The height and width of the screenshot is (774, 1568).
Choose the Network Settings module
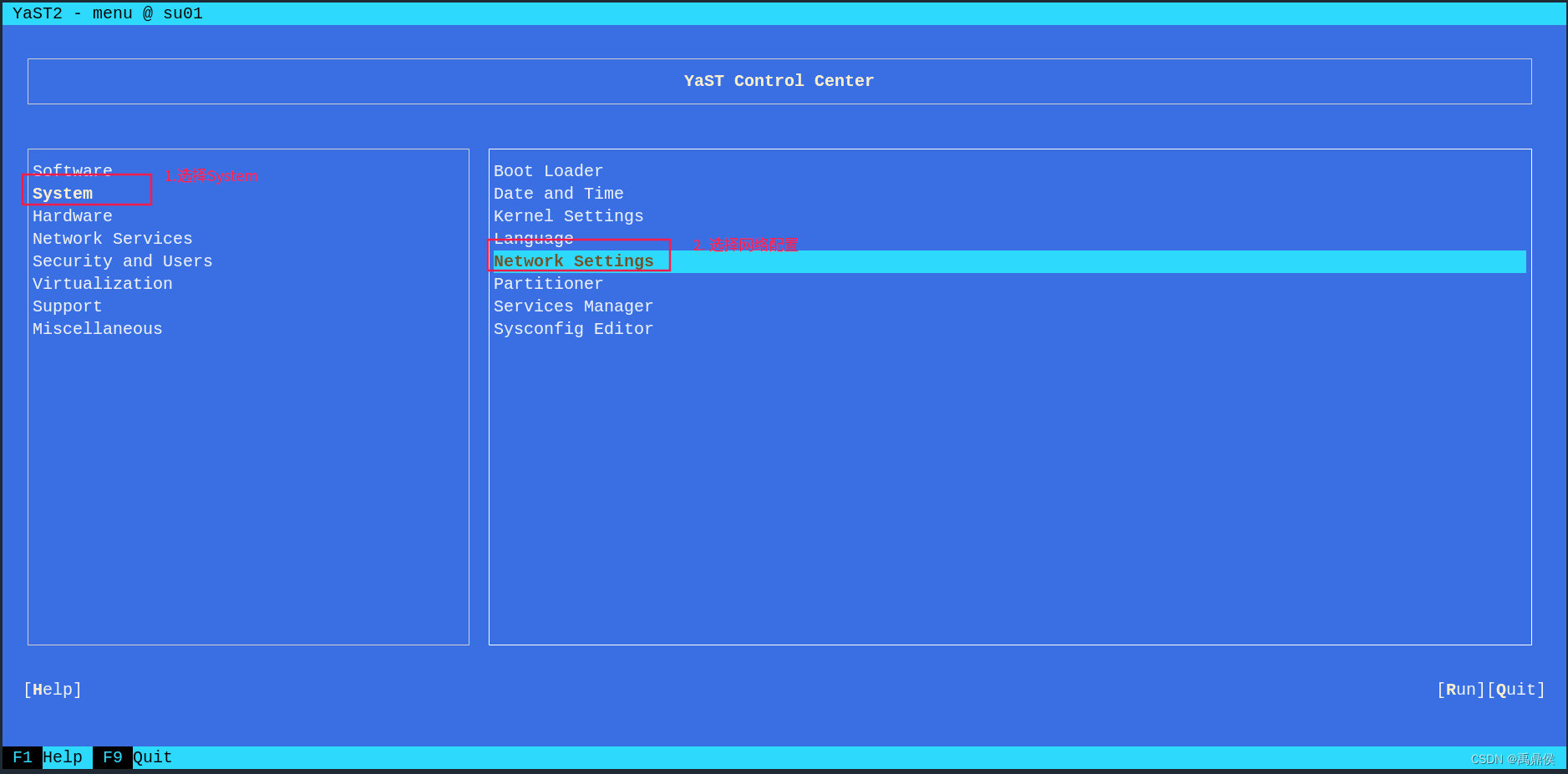(x=1009, y=261)
